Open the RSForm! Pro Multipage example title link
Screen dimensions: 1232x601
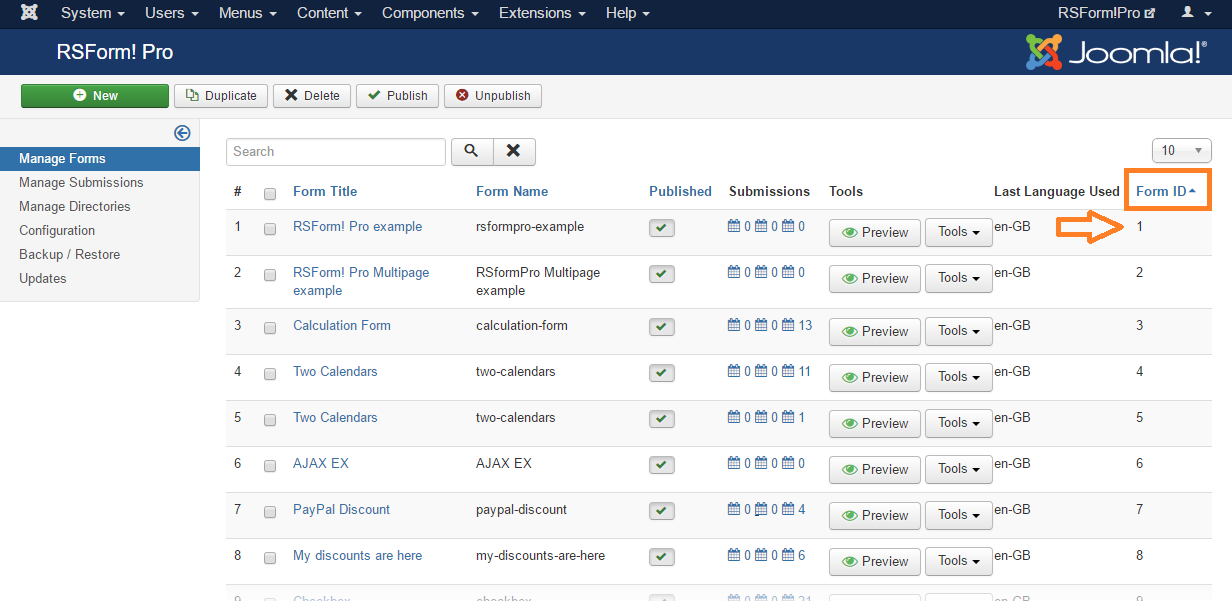361,281
